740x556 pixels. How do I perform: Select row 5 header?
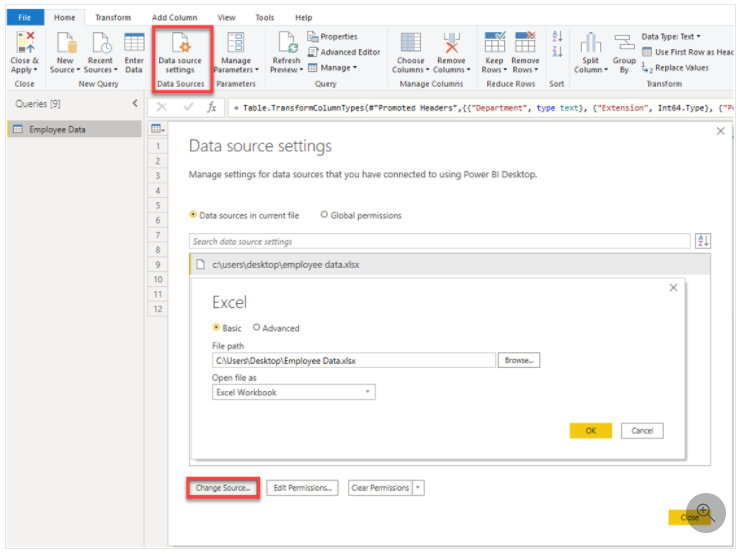(x=158, y=205)
